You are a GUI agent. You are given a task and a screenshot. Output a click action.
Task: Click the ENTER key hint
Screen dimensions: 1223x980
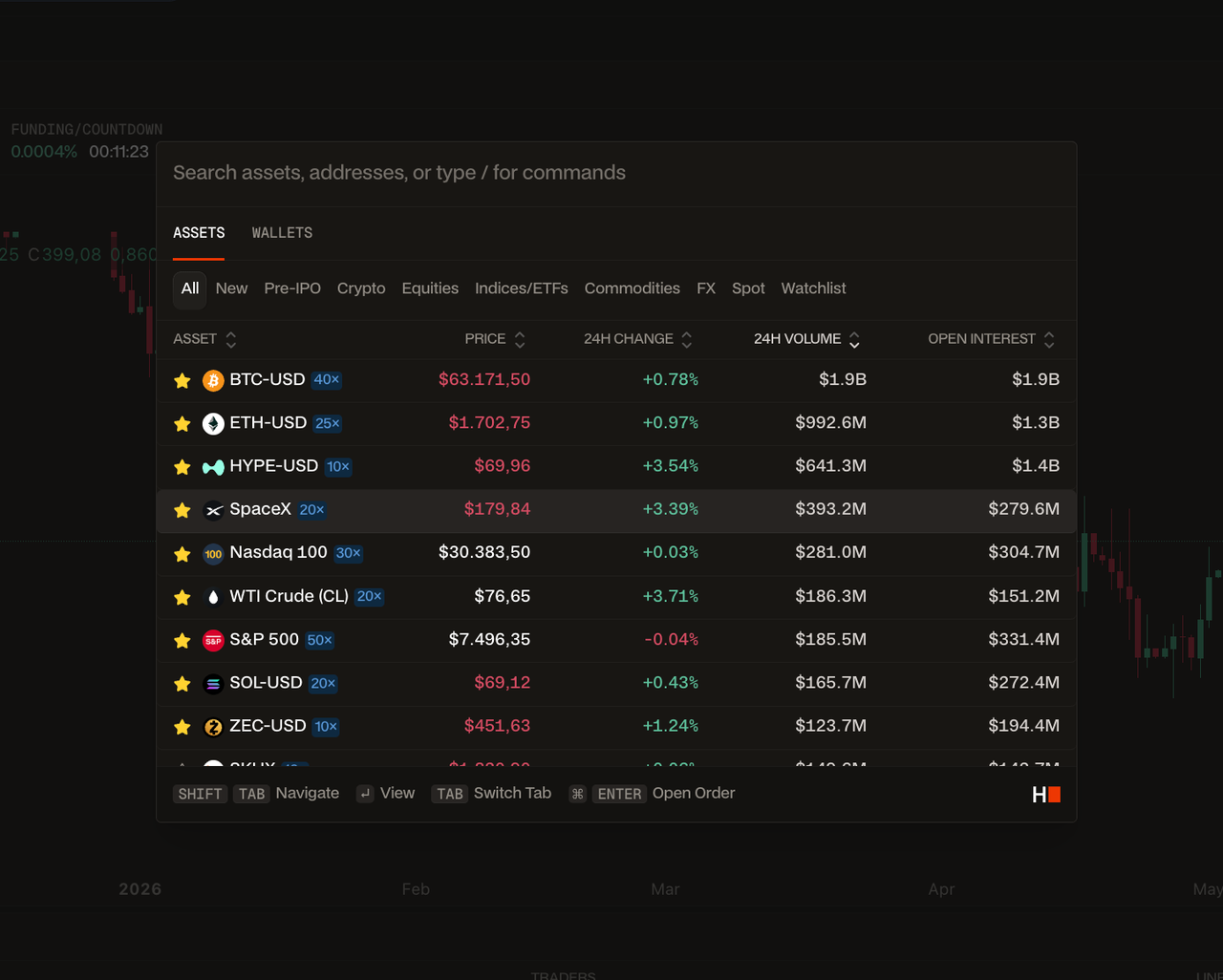tap(620, 794)
